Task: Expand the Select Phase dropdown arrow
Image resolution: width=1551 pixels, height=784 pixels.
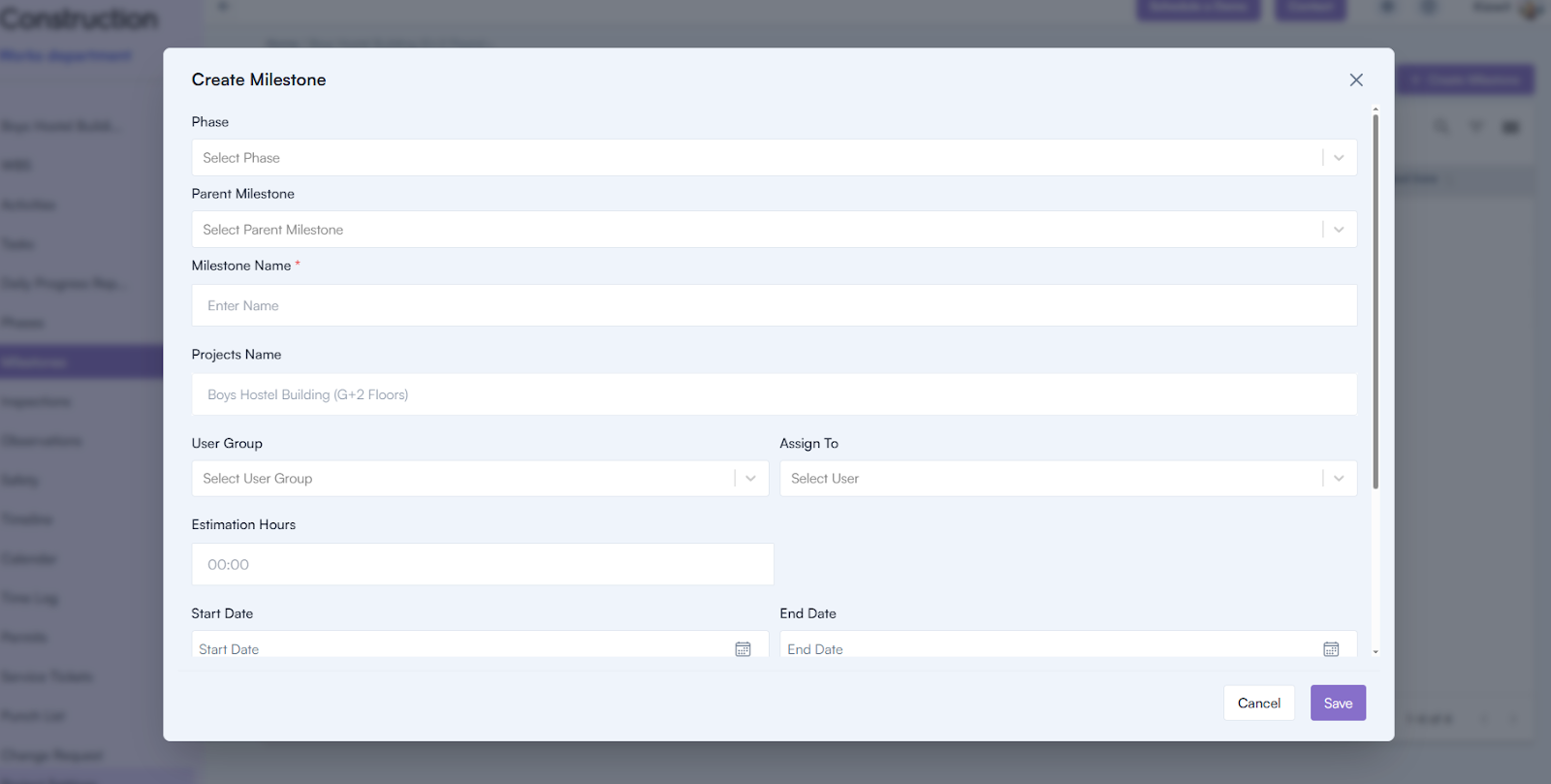Action: coord(1339,158)
